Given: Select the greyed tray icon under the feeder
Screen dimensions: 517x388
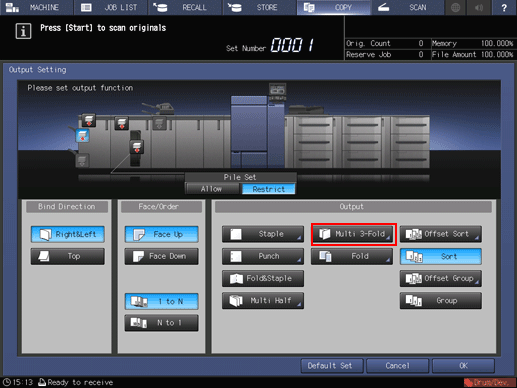Looking at the screenshot, I should [159, 123].
